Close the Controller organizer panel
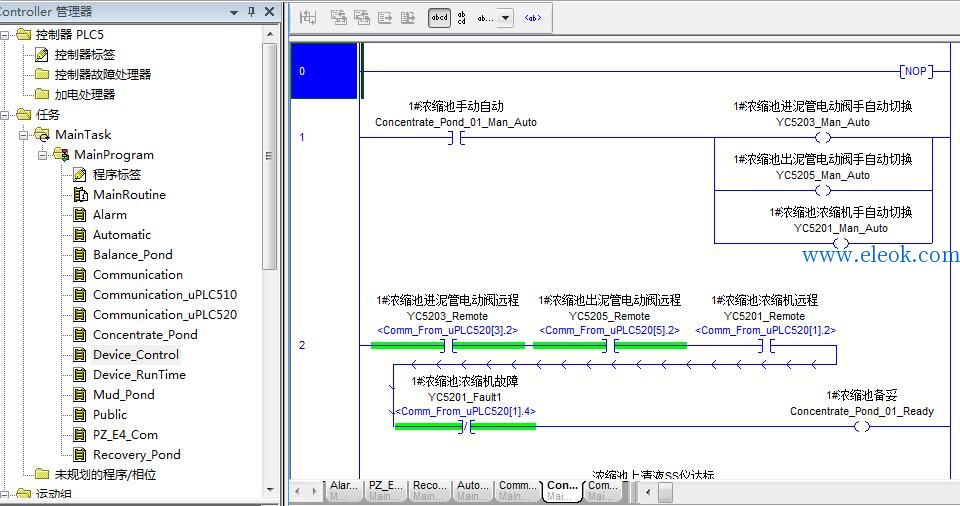This screenshot has width=960, height=506. 269,12
